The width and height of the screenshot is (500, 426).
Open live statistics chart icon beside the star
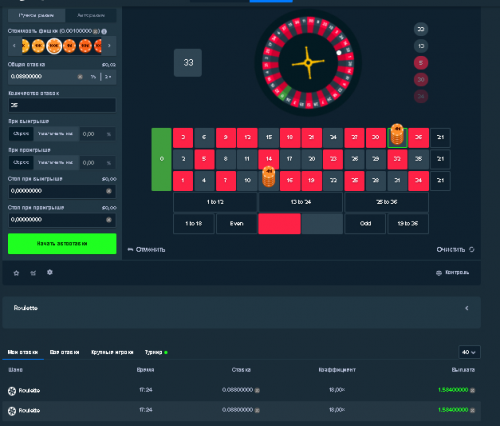pos(33,273)
